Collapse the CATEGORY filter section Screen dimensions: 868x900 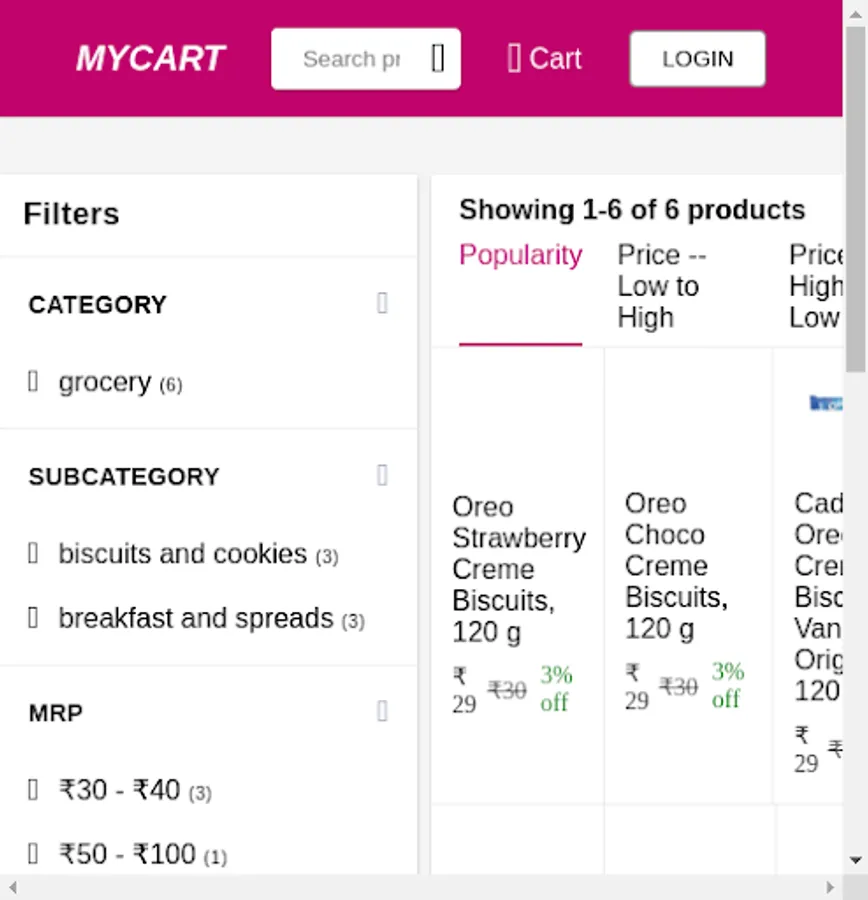382,303
